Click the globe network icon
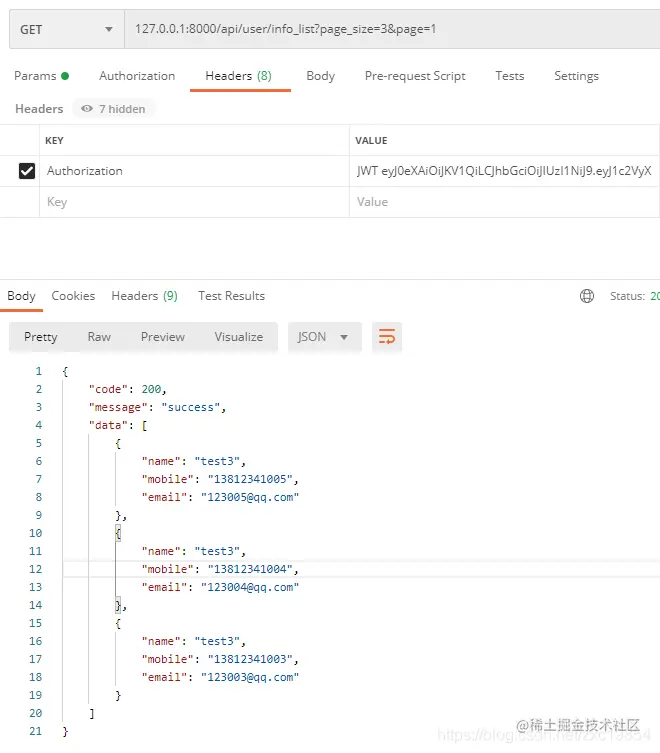660x753 pixels. [x=587, y=296]
